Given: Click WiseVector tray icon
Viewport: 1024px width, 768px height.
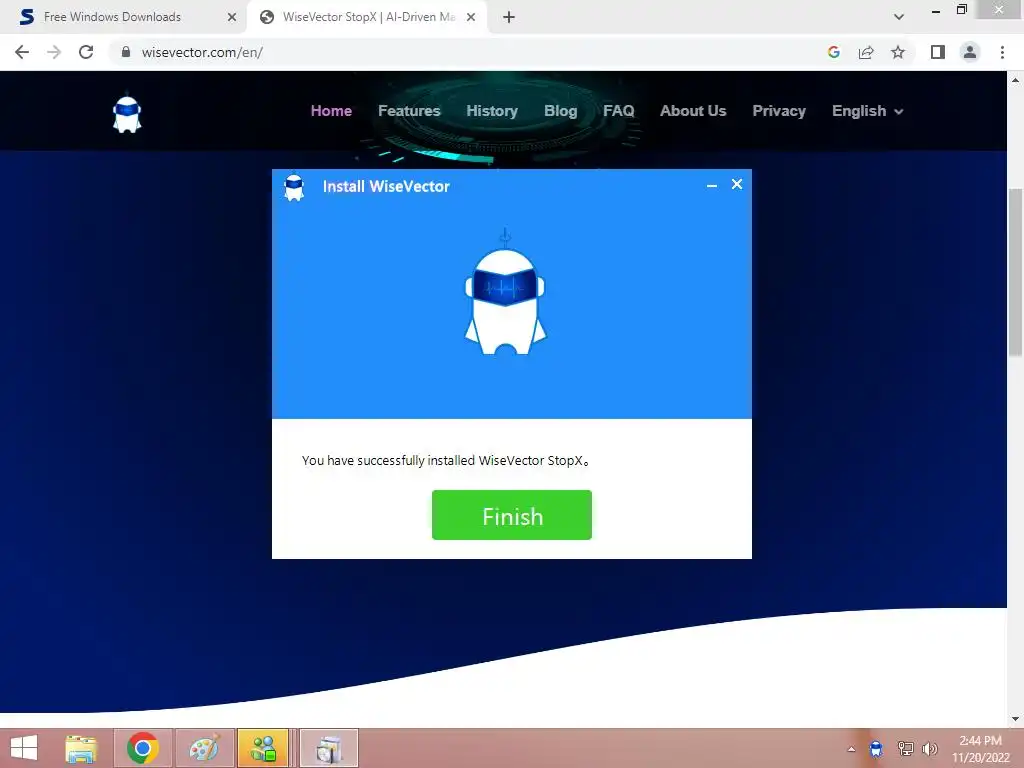Looking at the screenshot, I should tap(876, 748).
